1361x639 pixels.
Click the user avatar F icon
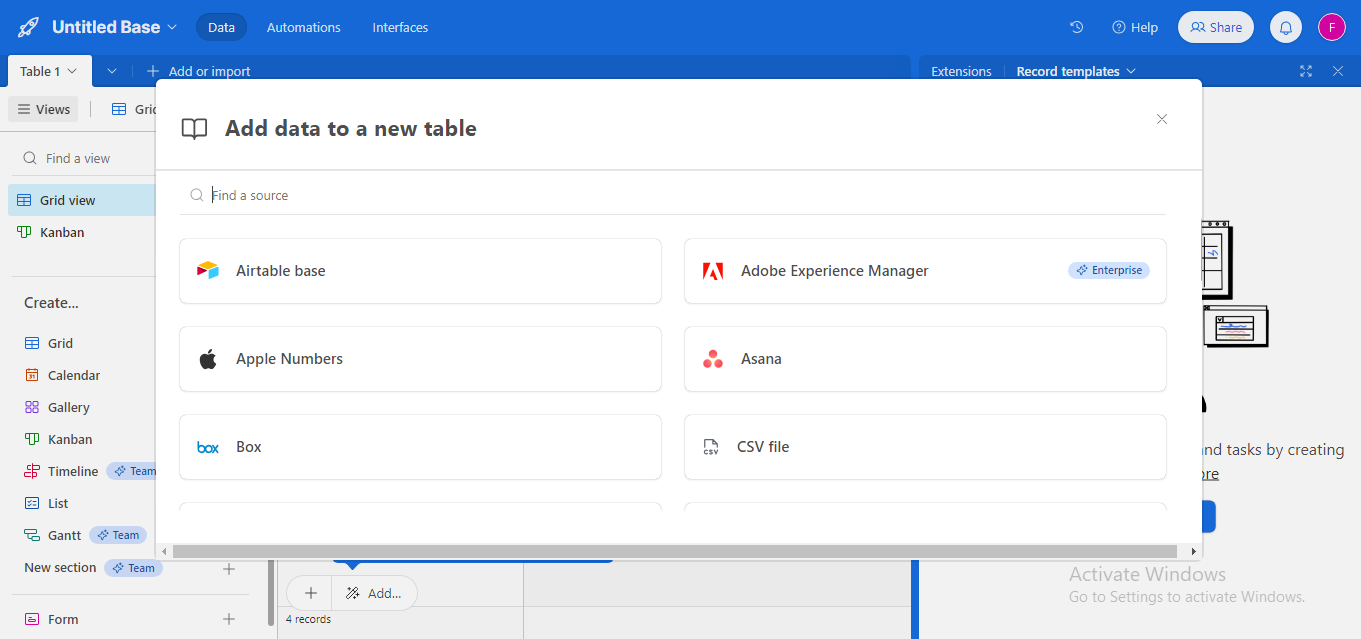[x=1332, y=27]
